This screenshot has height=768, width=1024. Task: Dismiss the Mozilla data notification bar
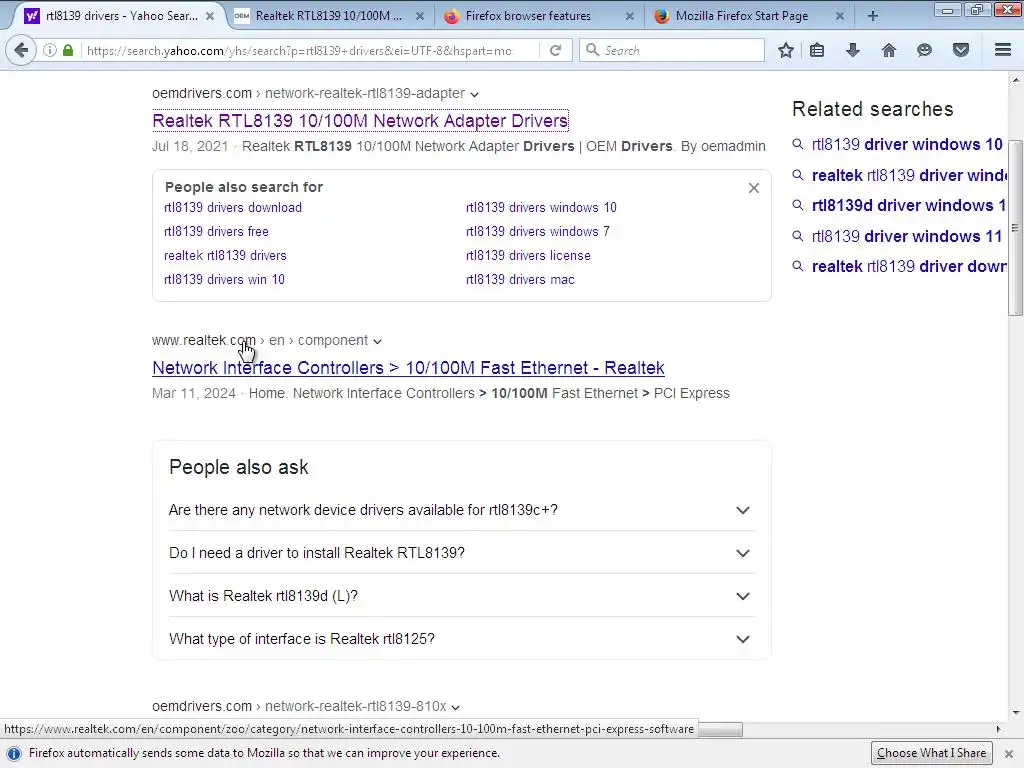pos(1008,753)
